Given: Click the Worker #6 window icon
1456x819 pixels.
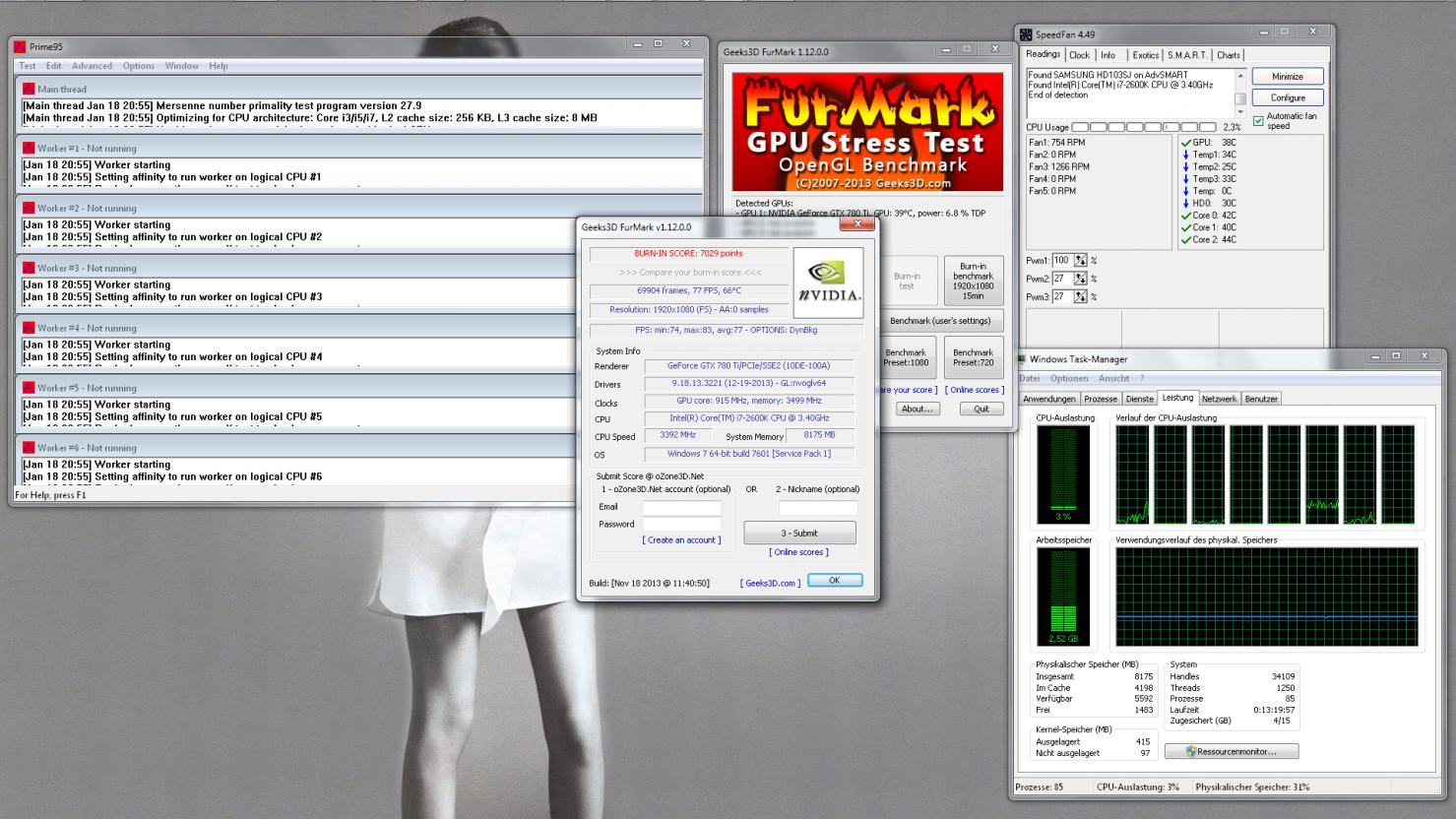Looking at the screenshot, I should click(29, 448).
